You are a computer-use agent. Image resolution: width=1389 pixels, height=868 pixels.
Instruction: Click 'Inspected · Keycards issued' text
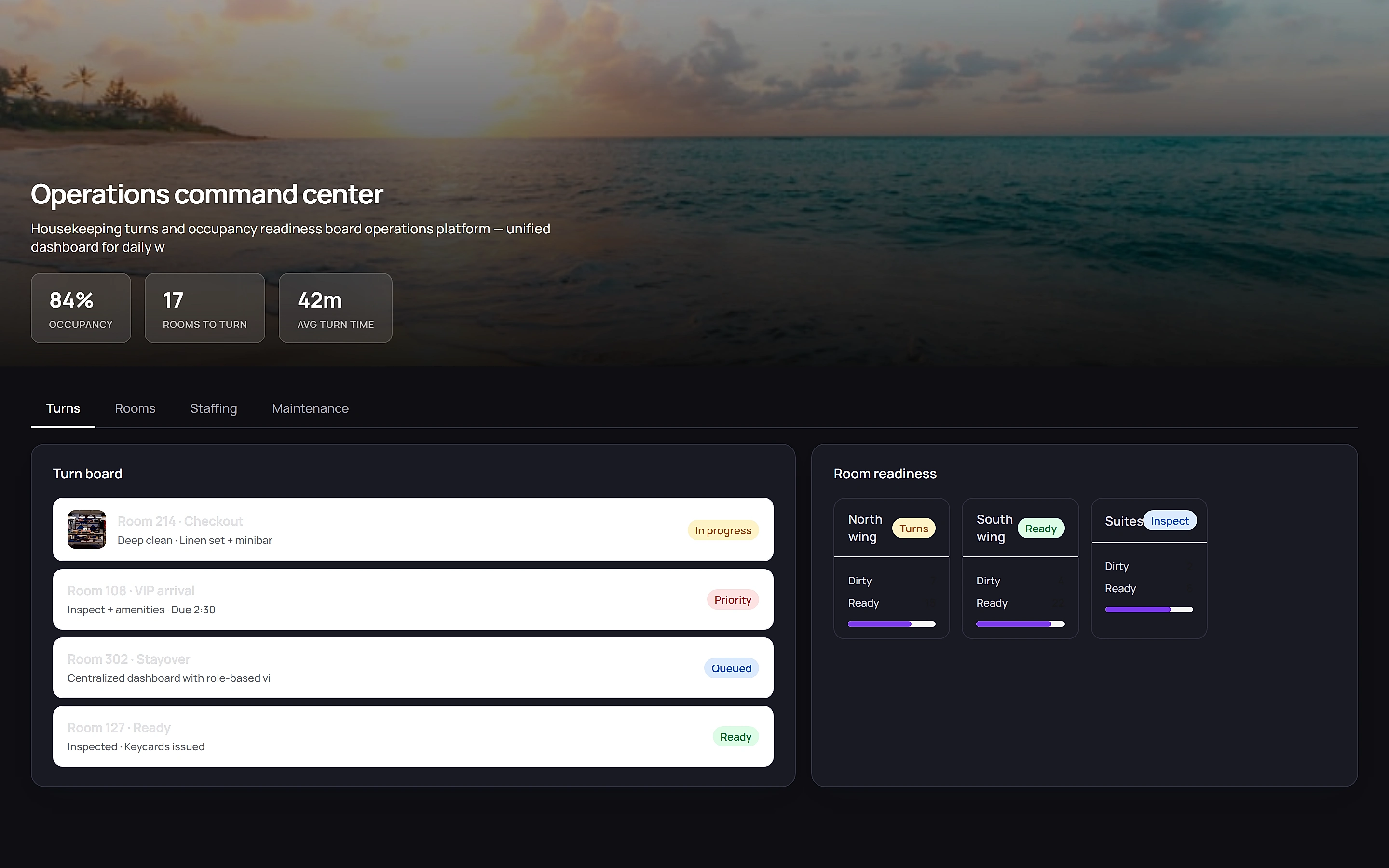point(136,746)
